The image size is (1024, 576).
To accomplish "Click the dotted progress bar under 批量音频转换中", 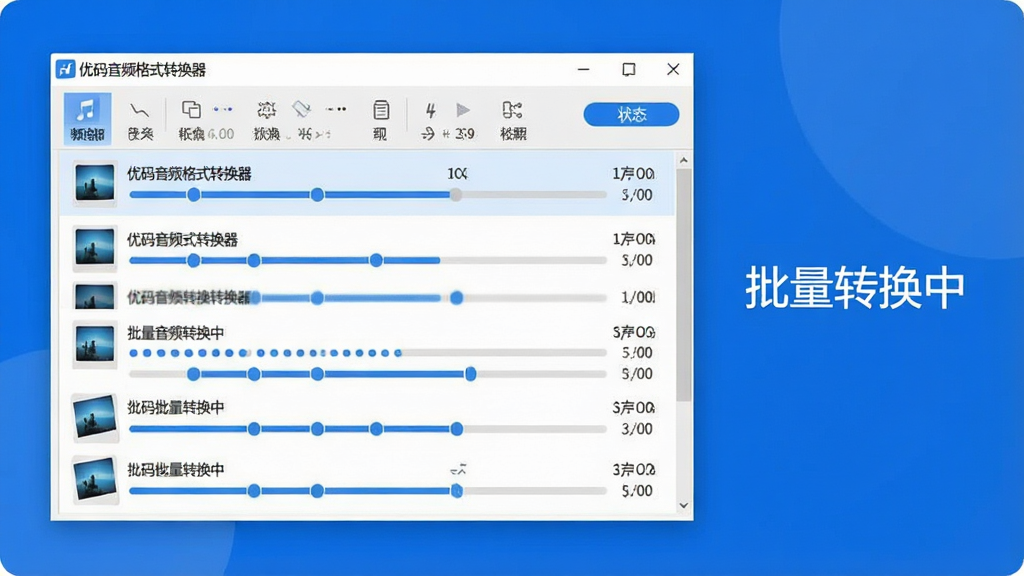I will coord(368,353).
